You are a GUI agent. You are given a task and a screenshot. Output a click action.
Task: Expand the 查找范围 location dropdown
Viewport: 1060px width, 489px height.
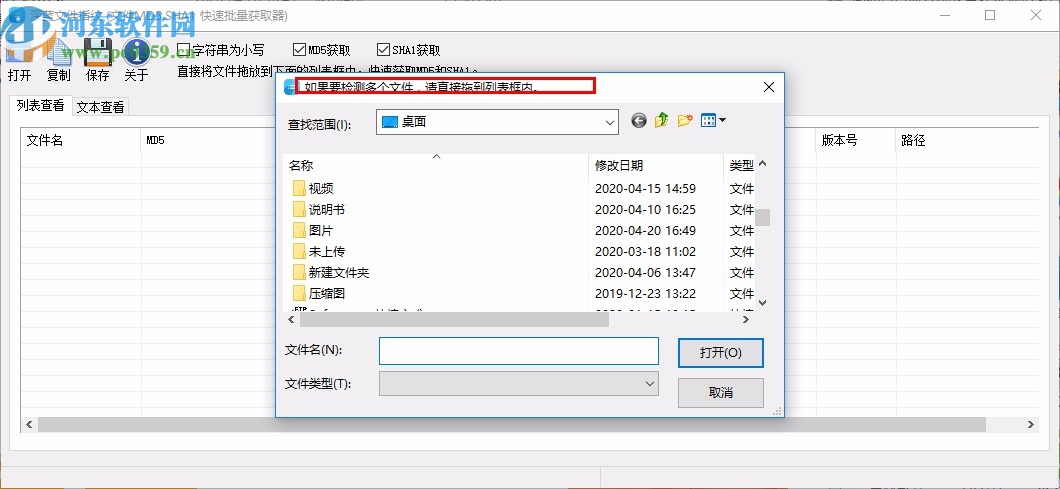click(610, 122)
